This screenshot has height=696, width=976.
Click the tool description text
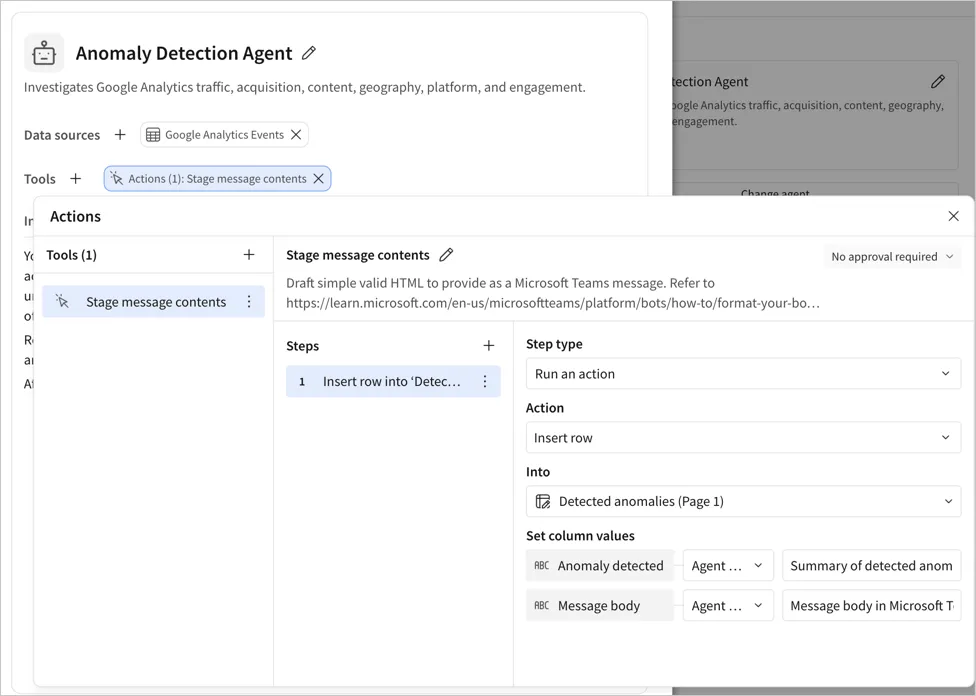click(x=553, y=293)
